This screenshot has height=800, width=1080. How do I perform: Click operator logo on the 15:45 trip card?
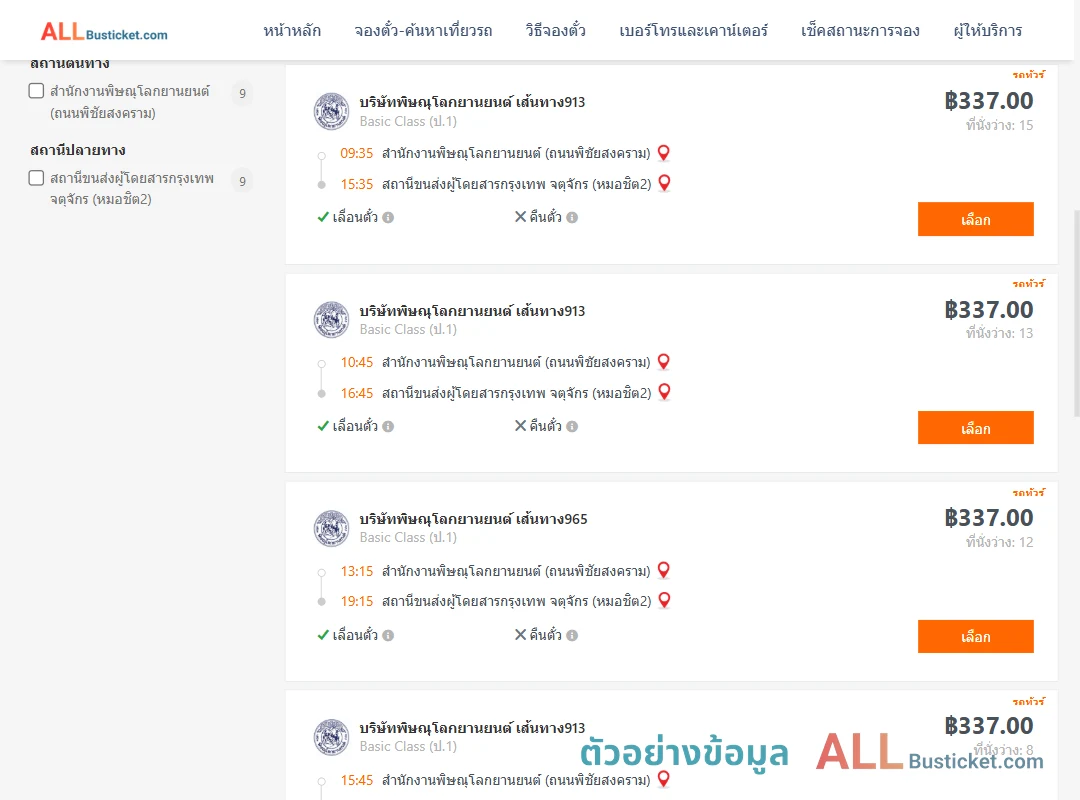pyautogui.click(x=331, y=737)
